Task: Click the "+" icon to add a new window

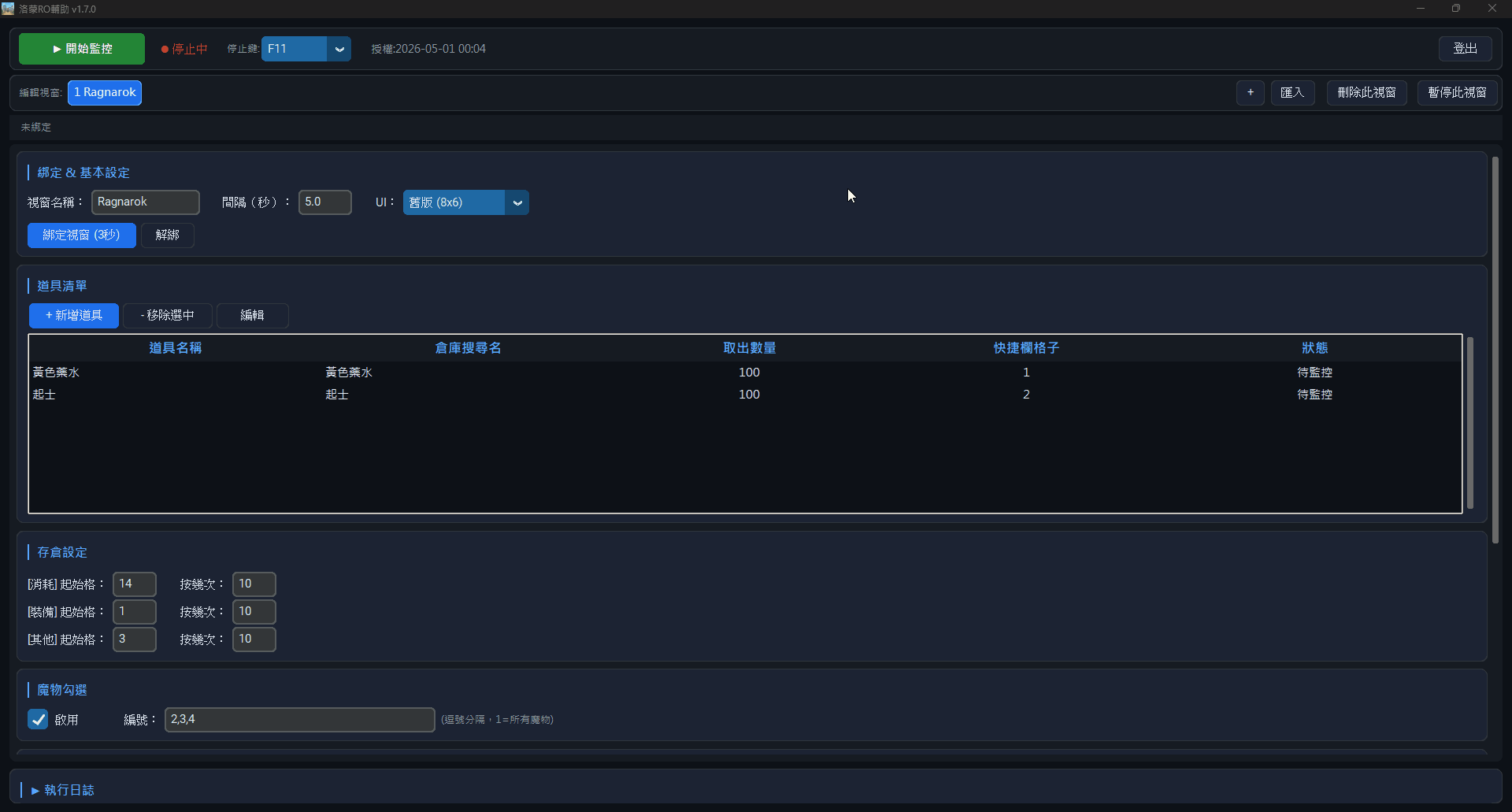Action: pos(1251,92)
